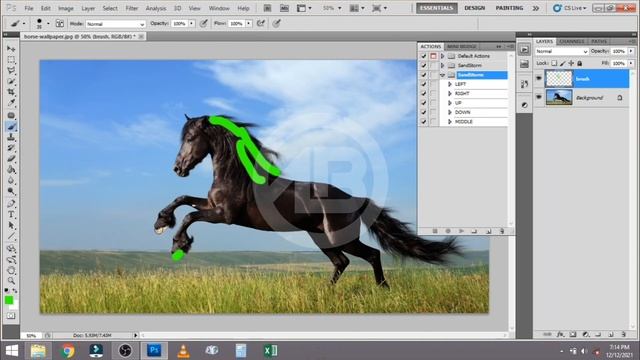Viewport: 640px width, 360px height.
Task: Enable Lock all for layer
Action: (x=580, y=63)
